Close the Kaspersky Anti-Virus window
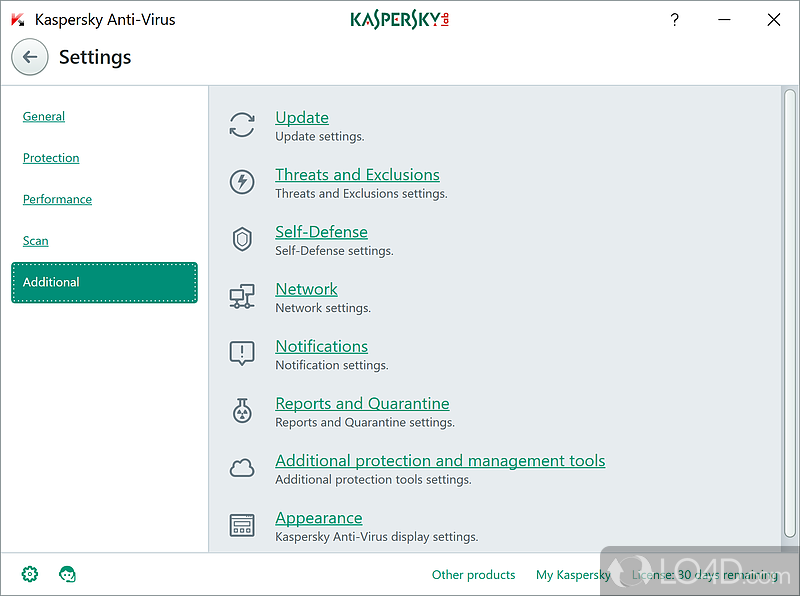Viewport: 800px width, 596px height. pyautogui.click(x=774, y=20)
